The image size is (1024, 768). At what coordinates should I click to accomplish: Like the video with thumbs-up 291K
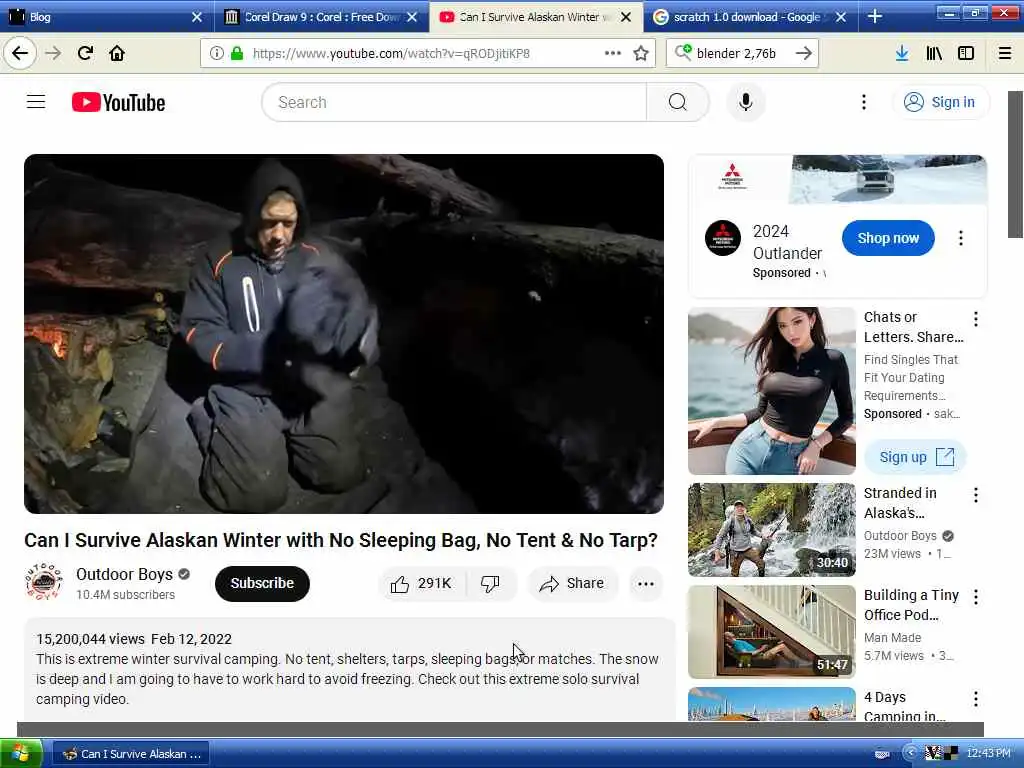[421, 583]
